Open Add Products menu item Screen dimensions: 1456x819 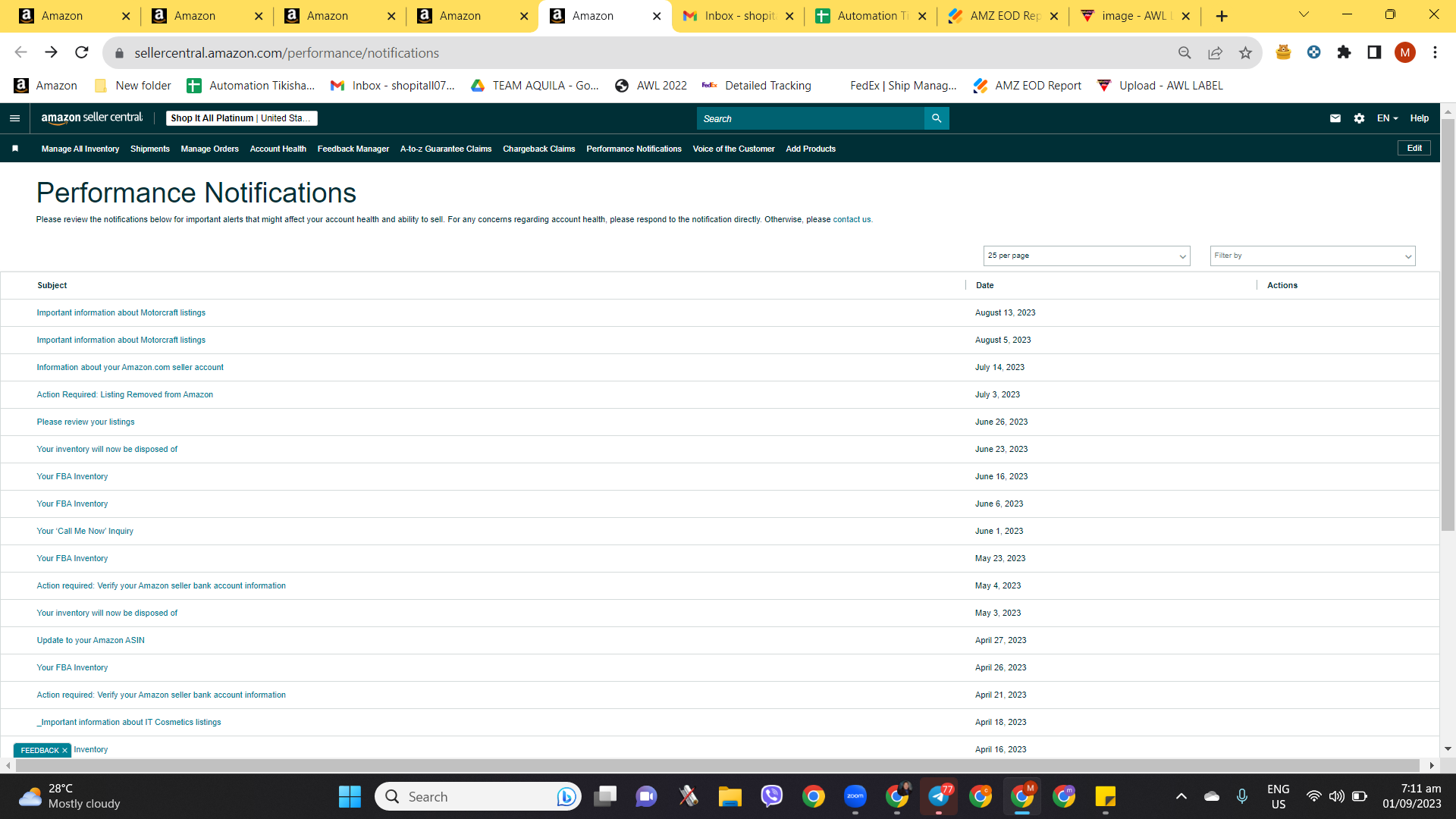[811, 149]
